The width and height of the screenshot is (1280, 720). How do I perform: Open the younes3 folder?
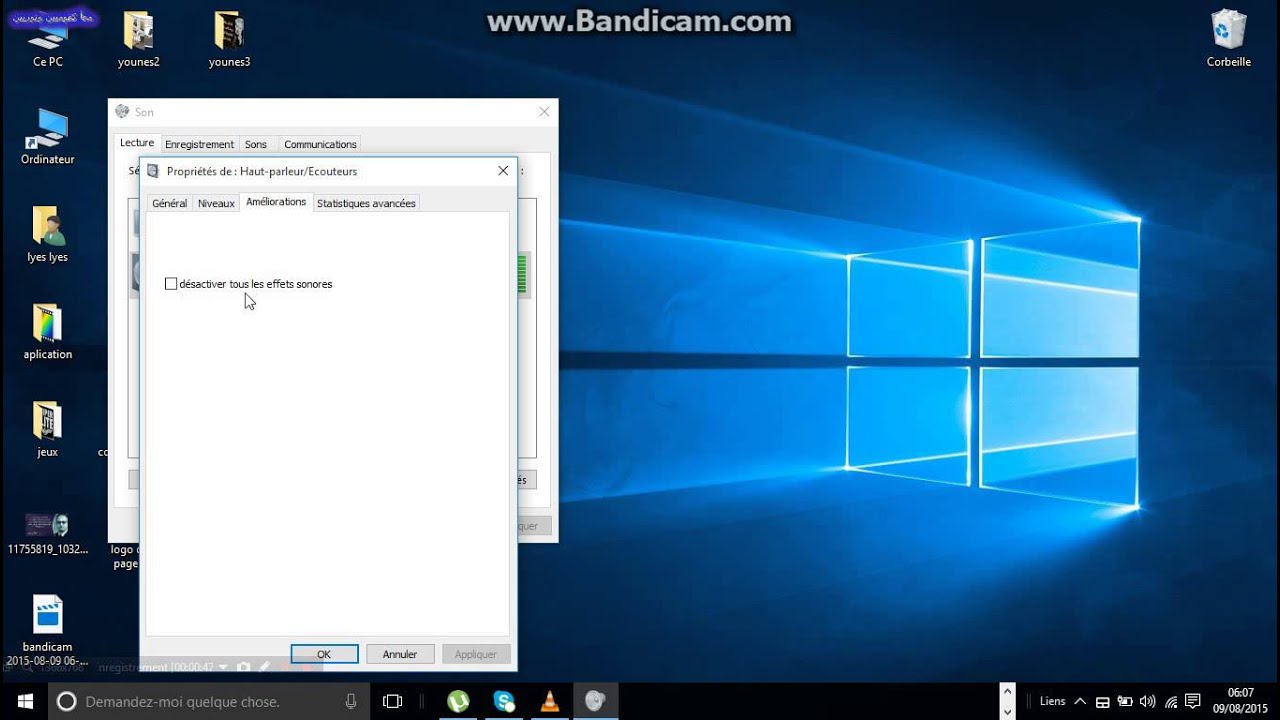[229, 40]
